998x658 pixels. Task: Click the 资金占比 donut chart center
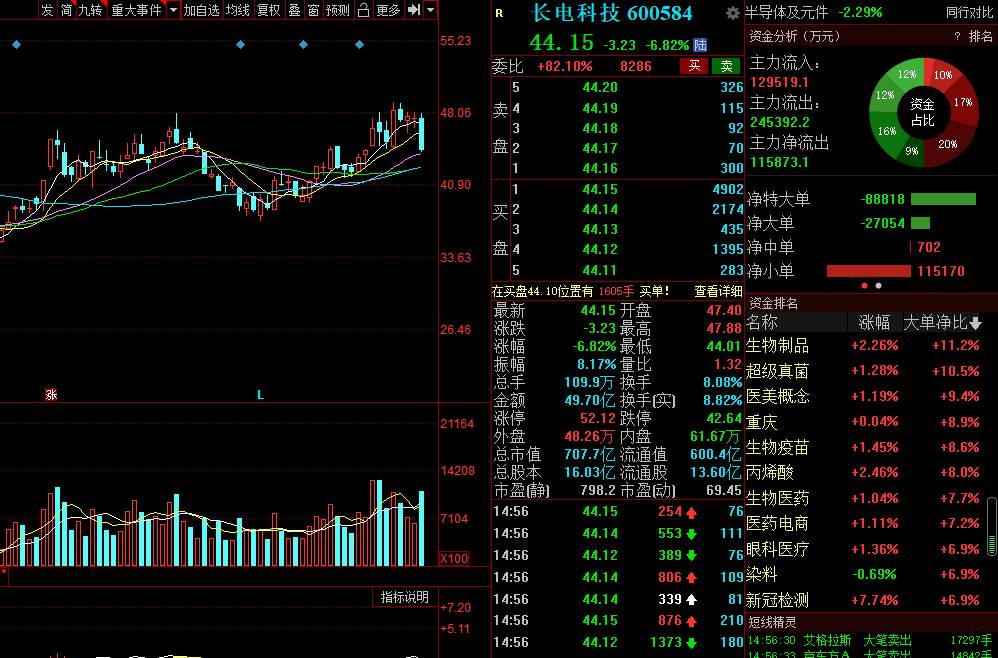922,112
